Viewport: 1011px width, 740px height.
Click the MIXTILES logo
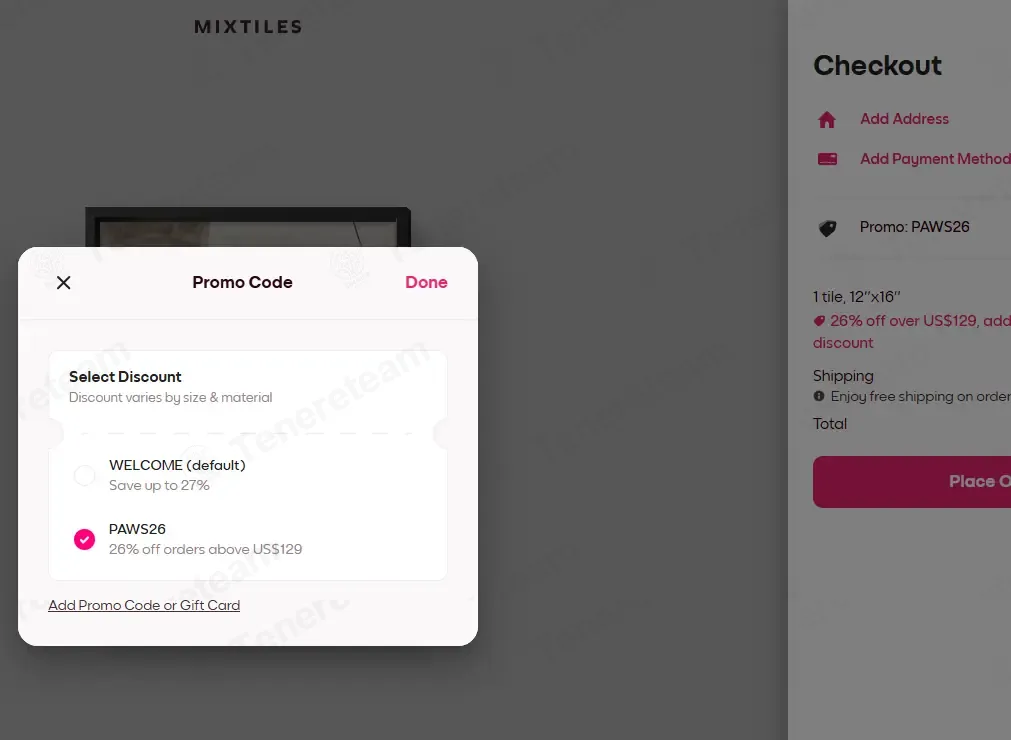coord(248,27)
